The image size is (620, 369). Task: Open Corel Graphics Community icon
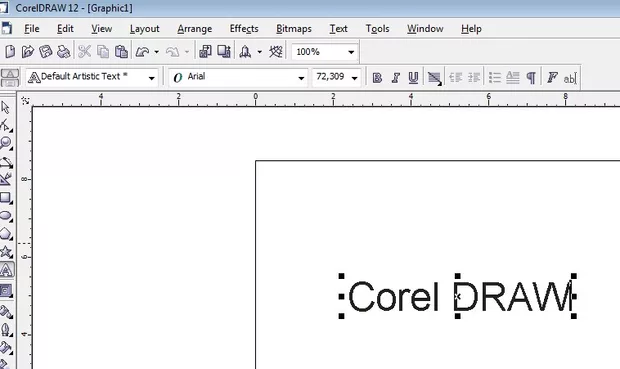tap(276, 51)
